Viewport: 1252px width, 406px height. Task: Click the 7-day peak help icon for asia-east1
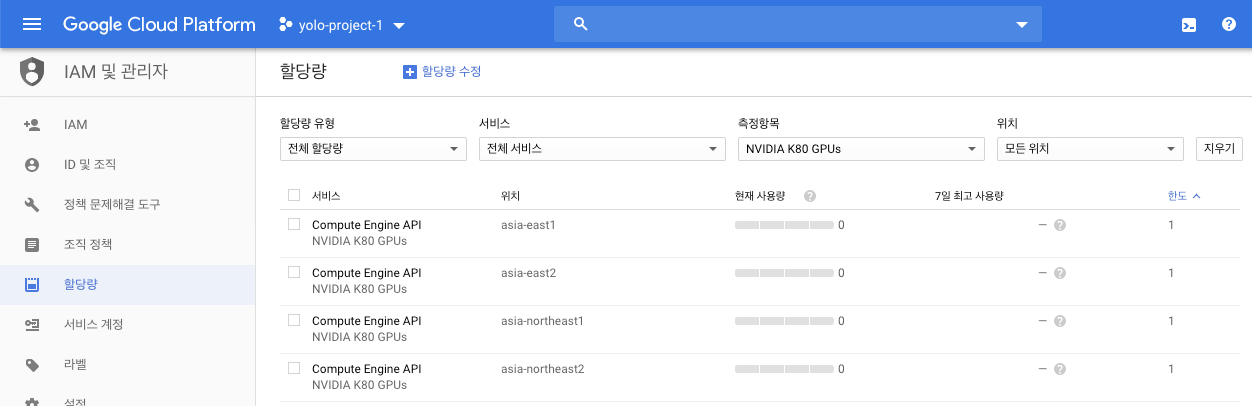click(1060, 225)
